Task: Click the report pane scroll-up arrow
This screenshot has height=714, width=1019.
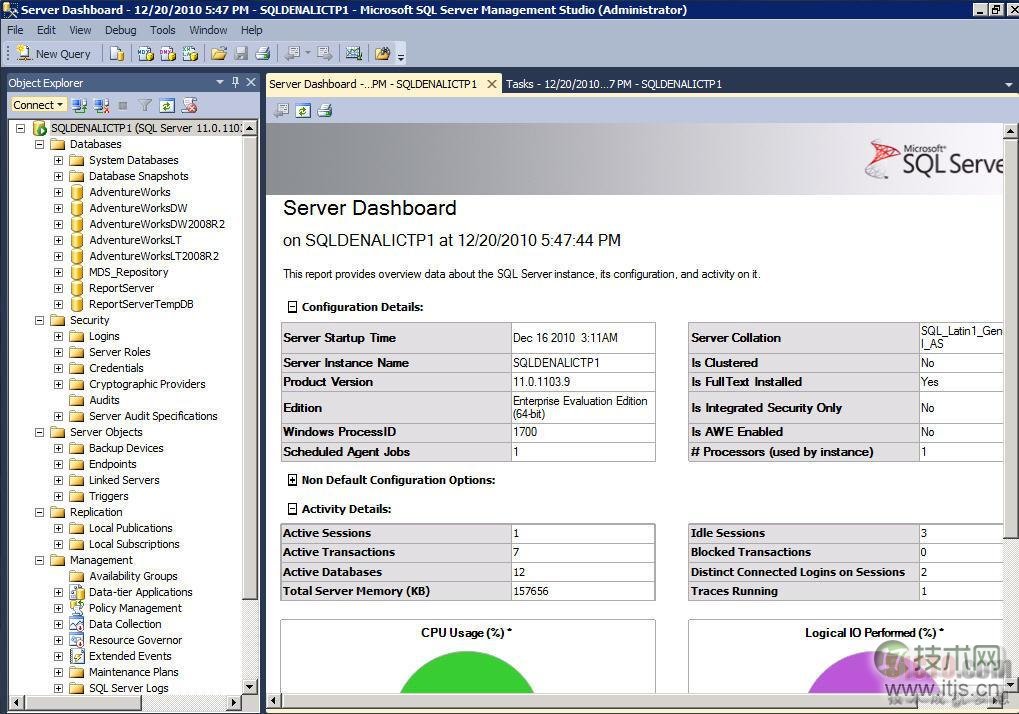Action: point(1010,131)
